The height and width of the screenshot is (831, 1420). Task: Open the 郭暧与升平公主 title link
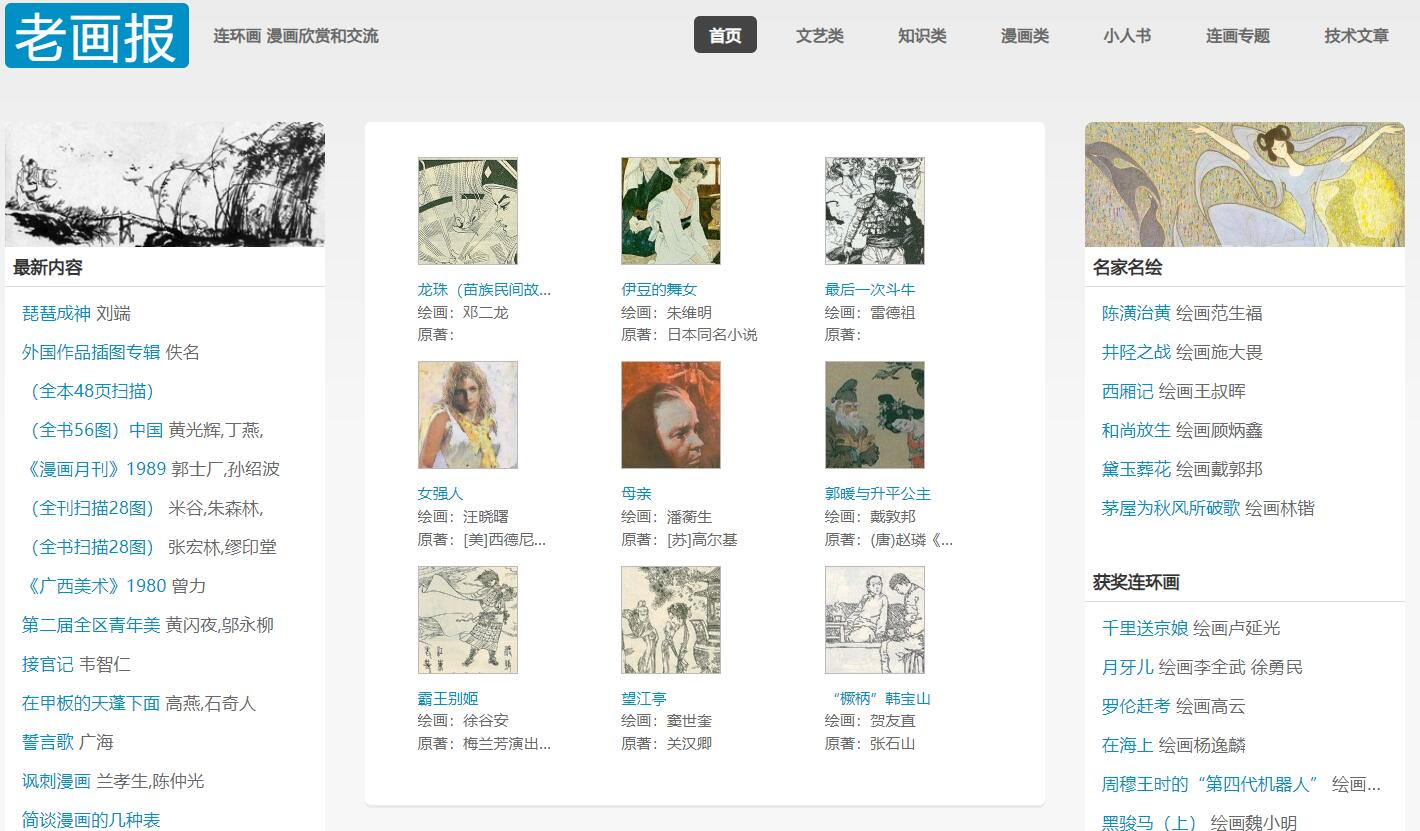[x=878, y=494]
